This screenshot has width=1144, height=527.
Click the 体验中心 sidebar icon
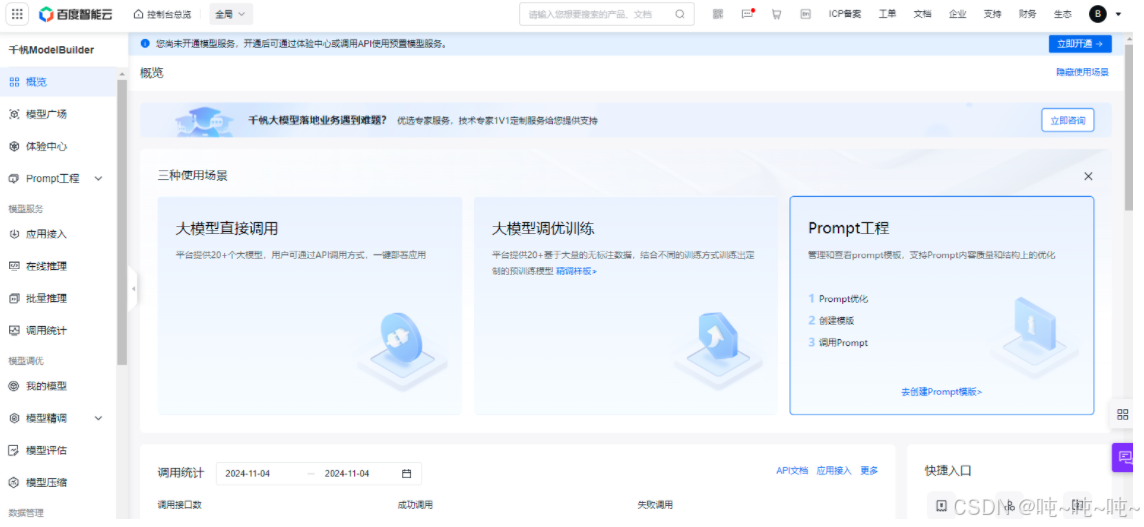pos(14,146)
